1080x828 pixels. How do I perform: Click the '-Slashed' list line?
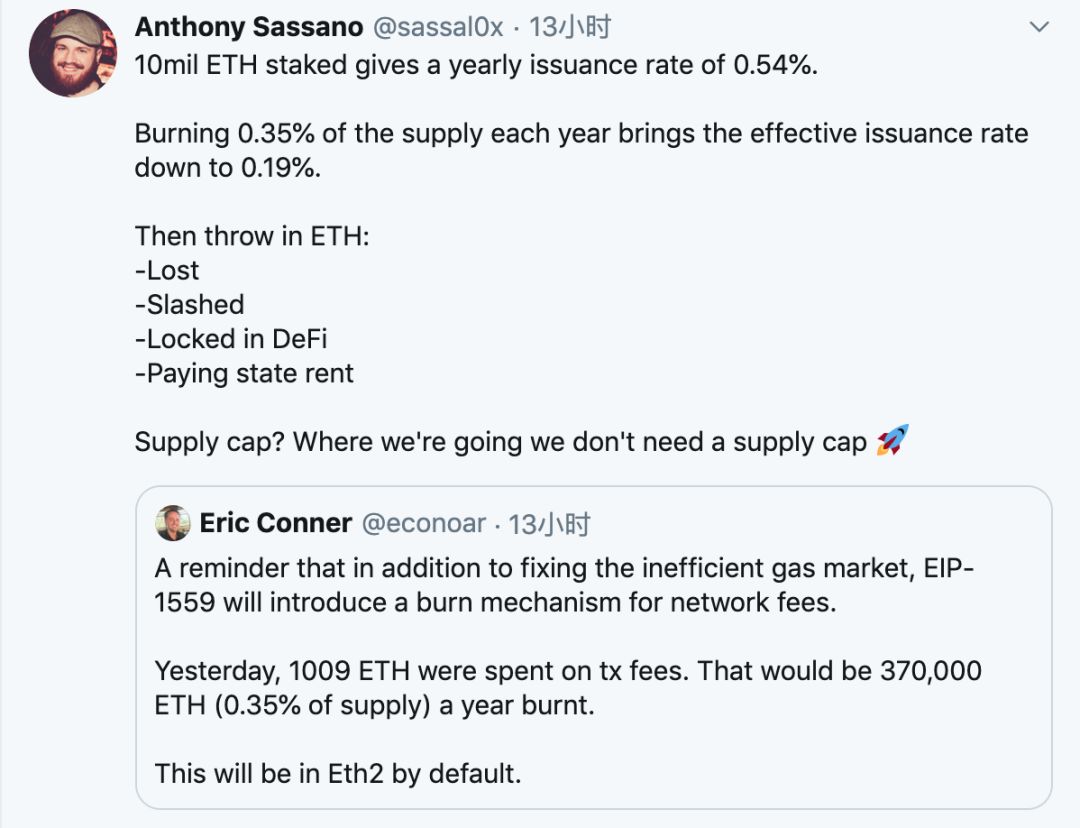pyautogui.click(x=190, y=305)
